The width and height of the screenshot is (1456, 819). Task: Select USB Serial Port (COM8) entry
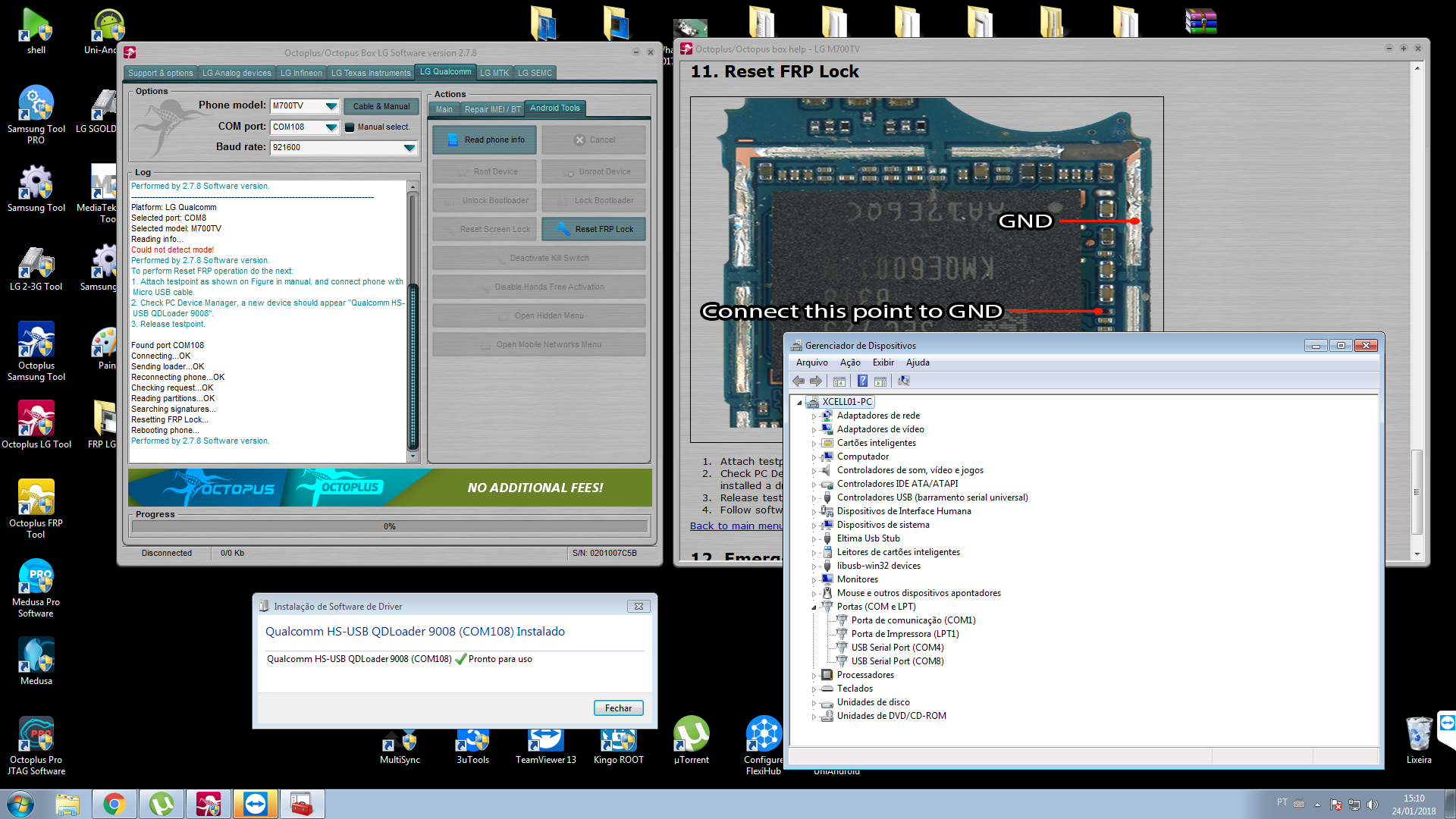(897, 661)
